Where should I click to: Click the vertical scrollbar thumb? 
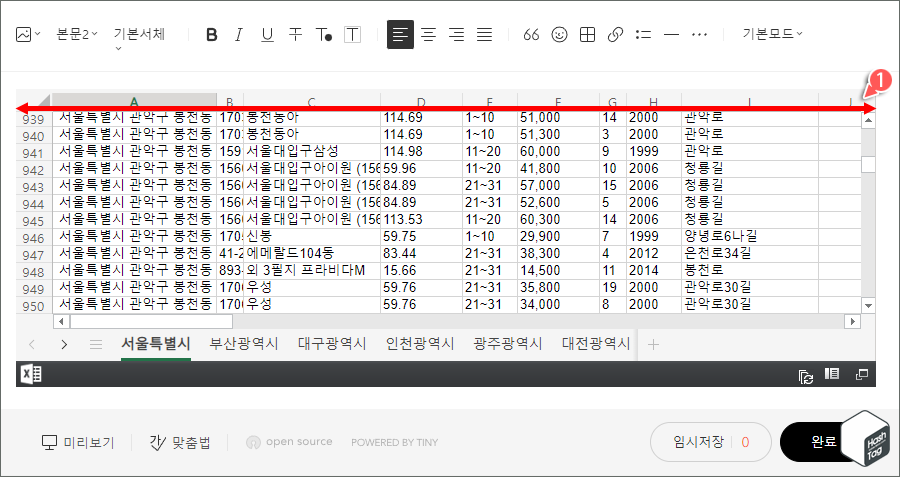[868, 165]
